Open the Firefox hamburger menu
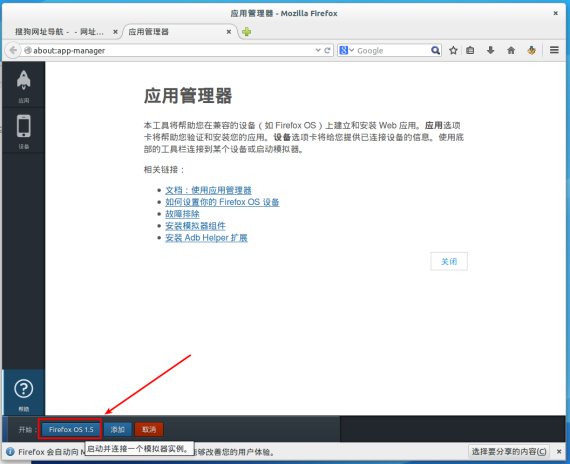The width and height of the screenshot is (570, 464). (554, 50)
